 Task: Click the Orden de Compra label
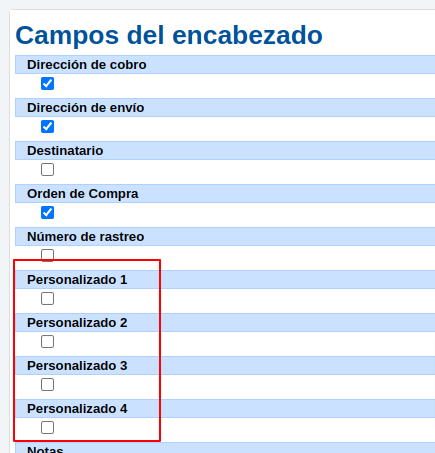83,194
